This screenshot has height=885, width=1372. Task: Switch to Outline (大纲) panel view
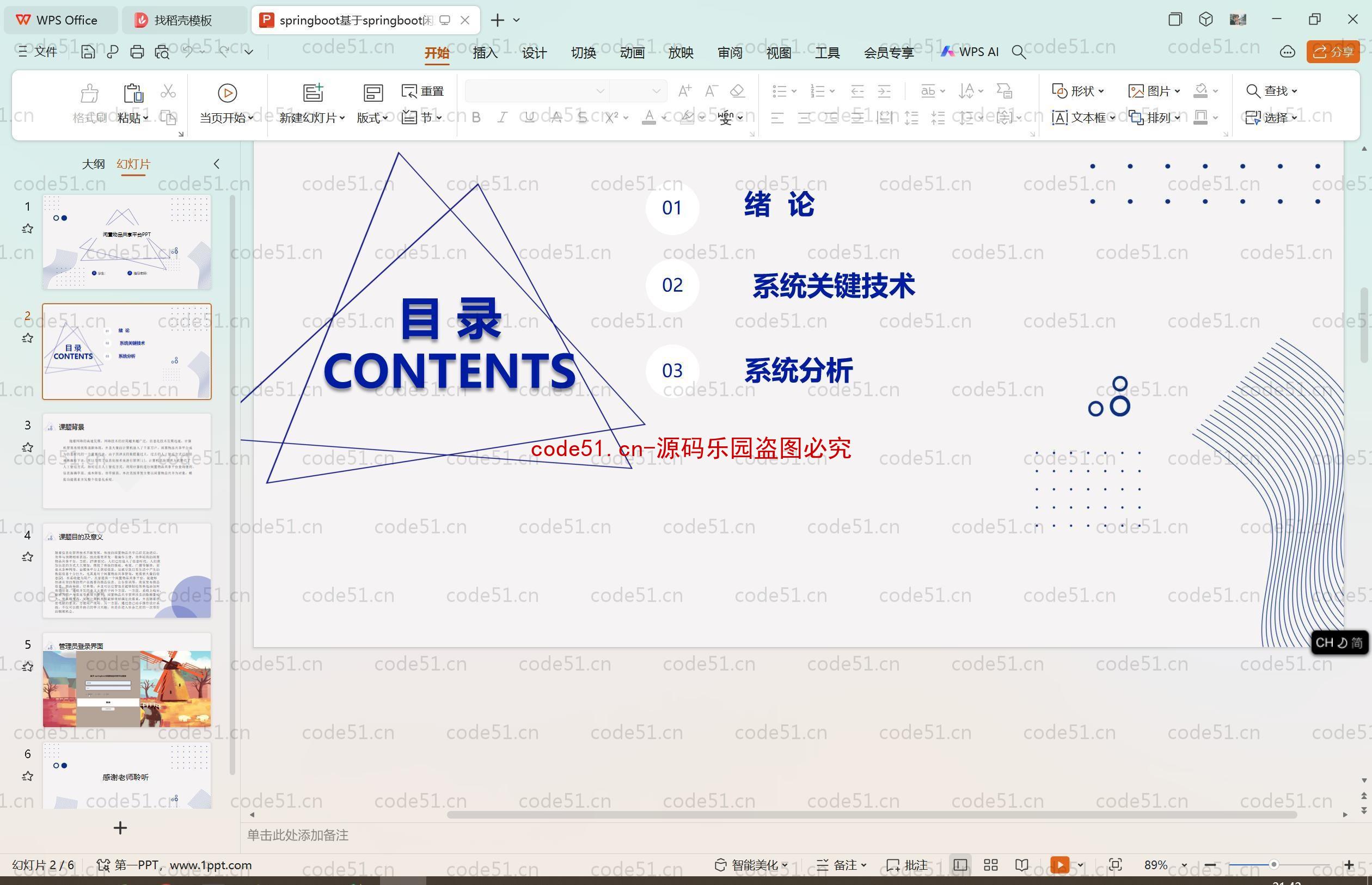93,164
